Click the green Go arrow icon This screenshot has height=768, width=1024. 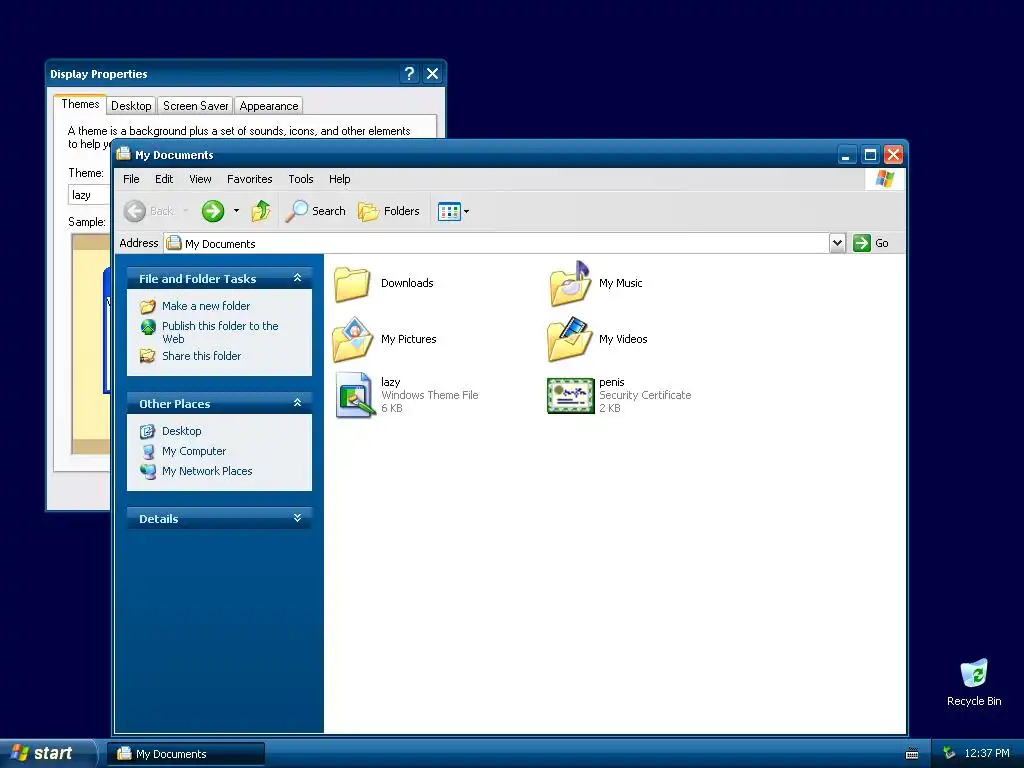[x=861, y=243]
